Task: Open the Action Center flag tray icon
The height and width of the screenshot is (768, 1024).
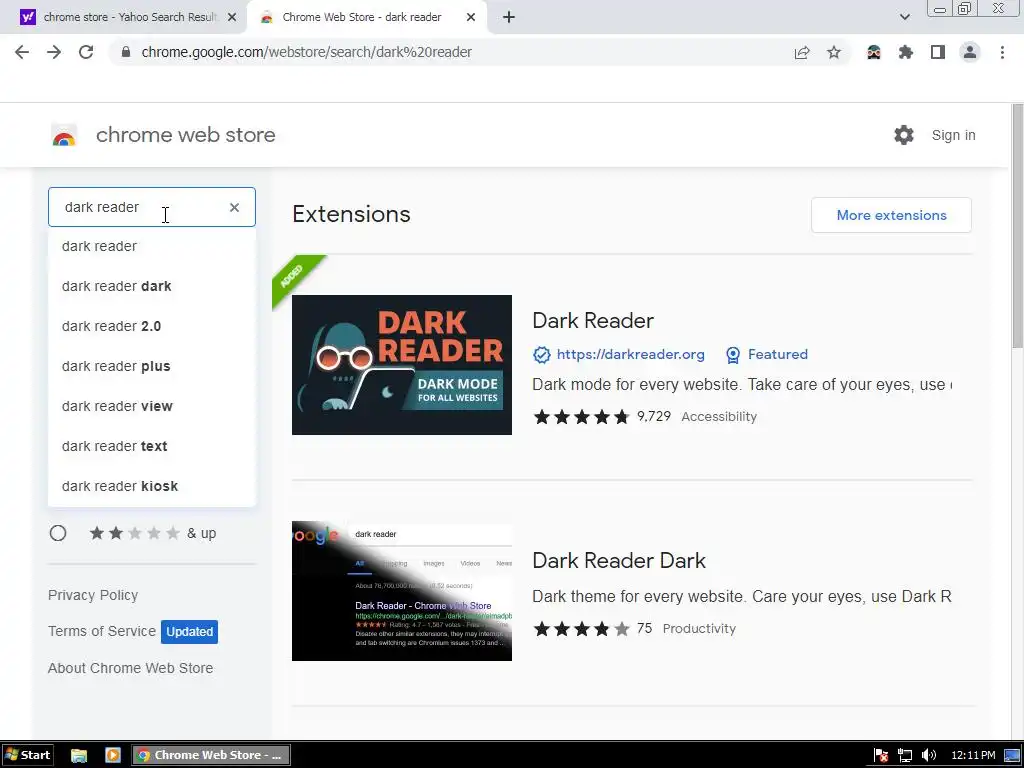Action: [x=880, y=755]
